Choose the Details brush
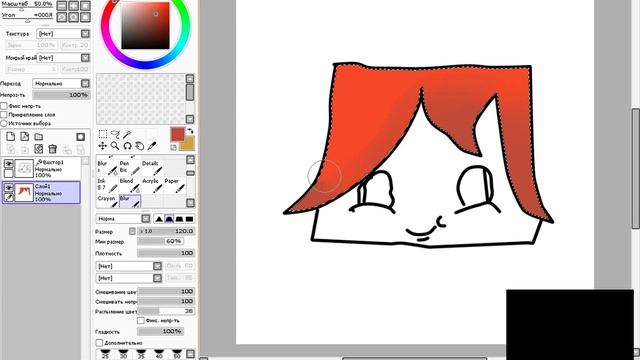The height and width of the screenshot is (360, 640). click(152, 167)
